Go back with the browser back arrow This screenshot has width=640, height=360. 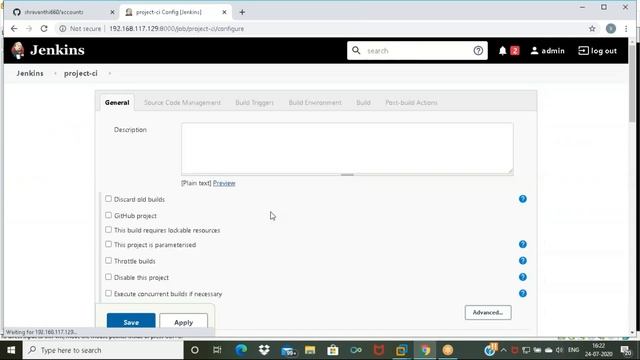[x=14, y=29]
